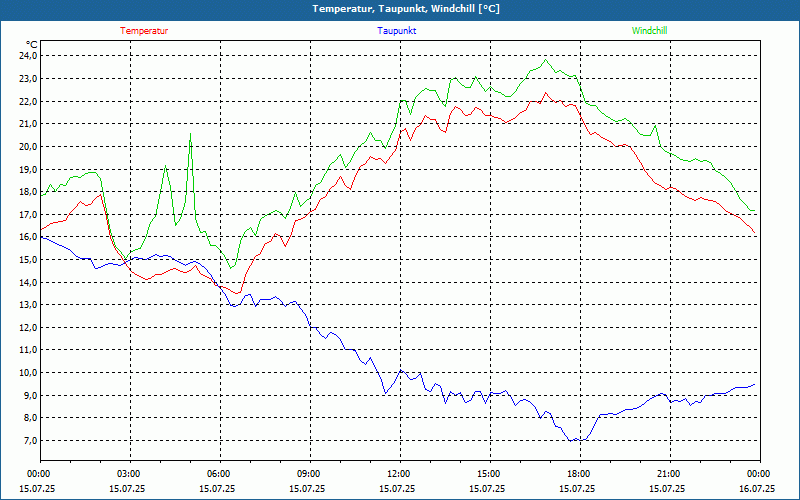Click the 9,0 y-axis value
This screenshot has height=500, width=800.
31,395
